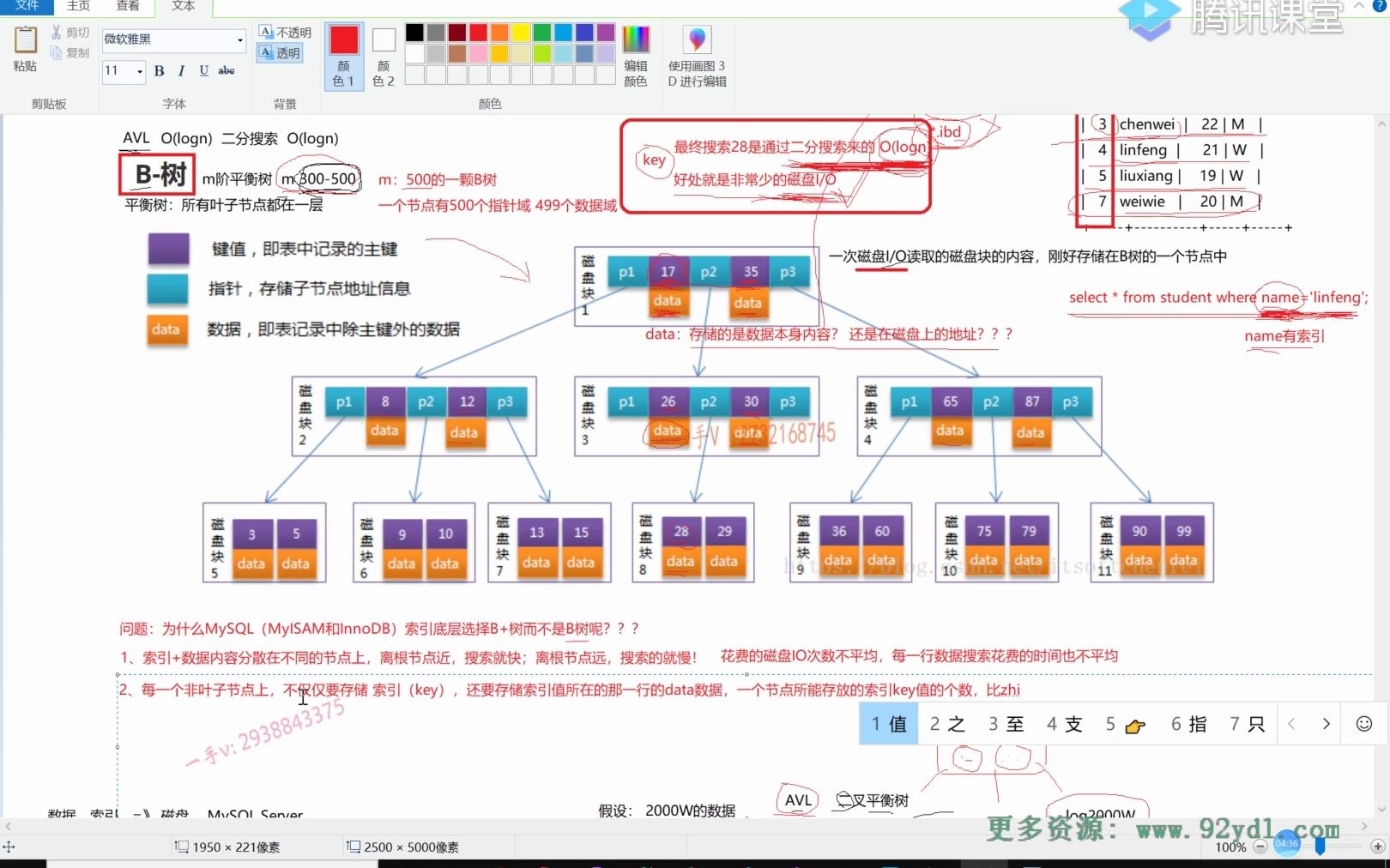1390x868 pixels.
Task: Select 颜色 2 background color box
Action: pos(384,57)
